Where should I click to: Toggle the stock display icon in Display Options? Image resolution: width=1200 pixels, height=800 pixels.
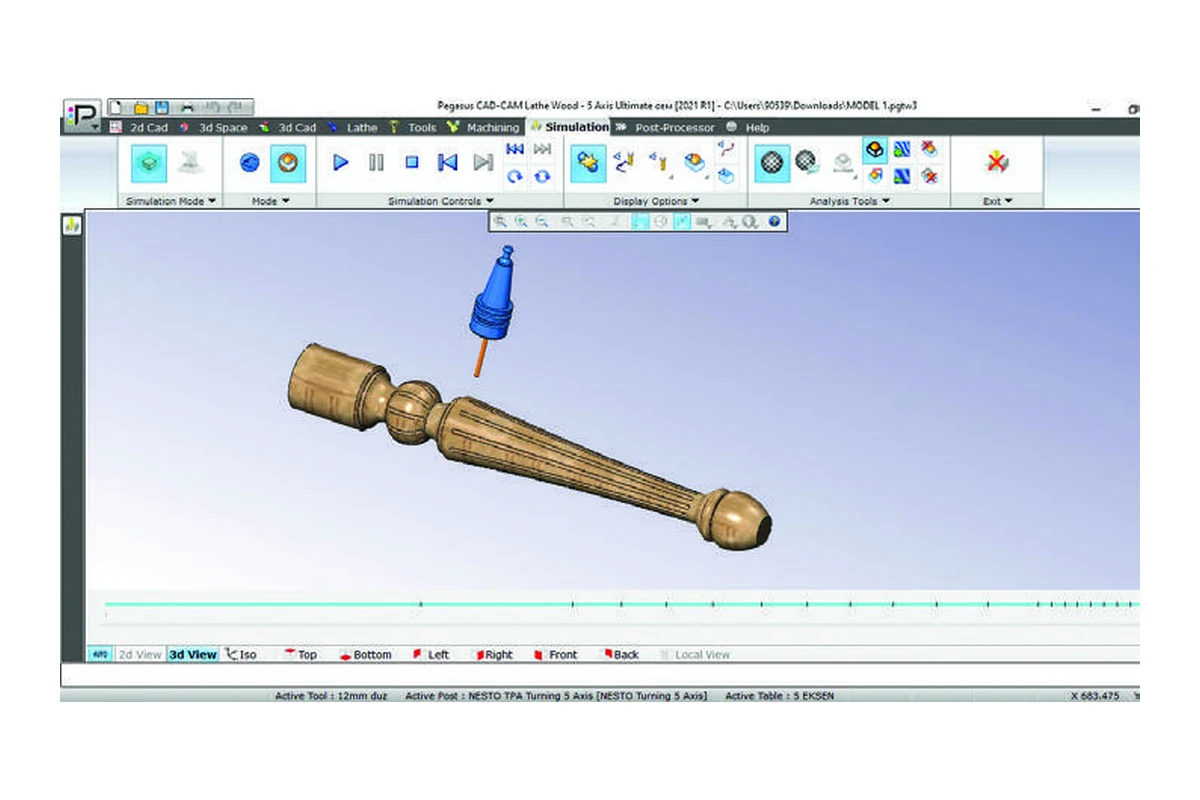(x=693, y=160)
